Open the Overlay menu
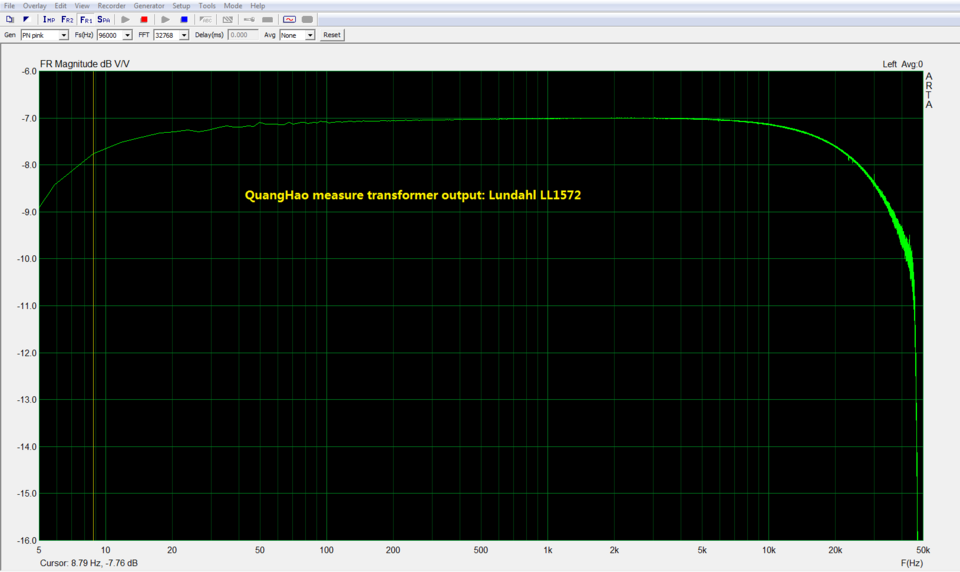This screenshot has height=572, width=960. coord(35,6)
